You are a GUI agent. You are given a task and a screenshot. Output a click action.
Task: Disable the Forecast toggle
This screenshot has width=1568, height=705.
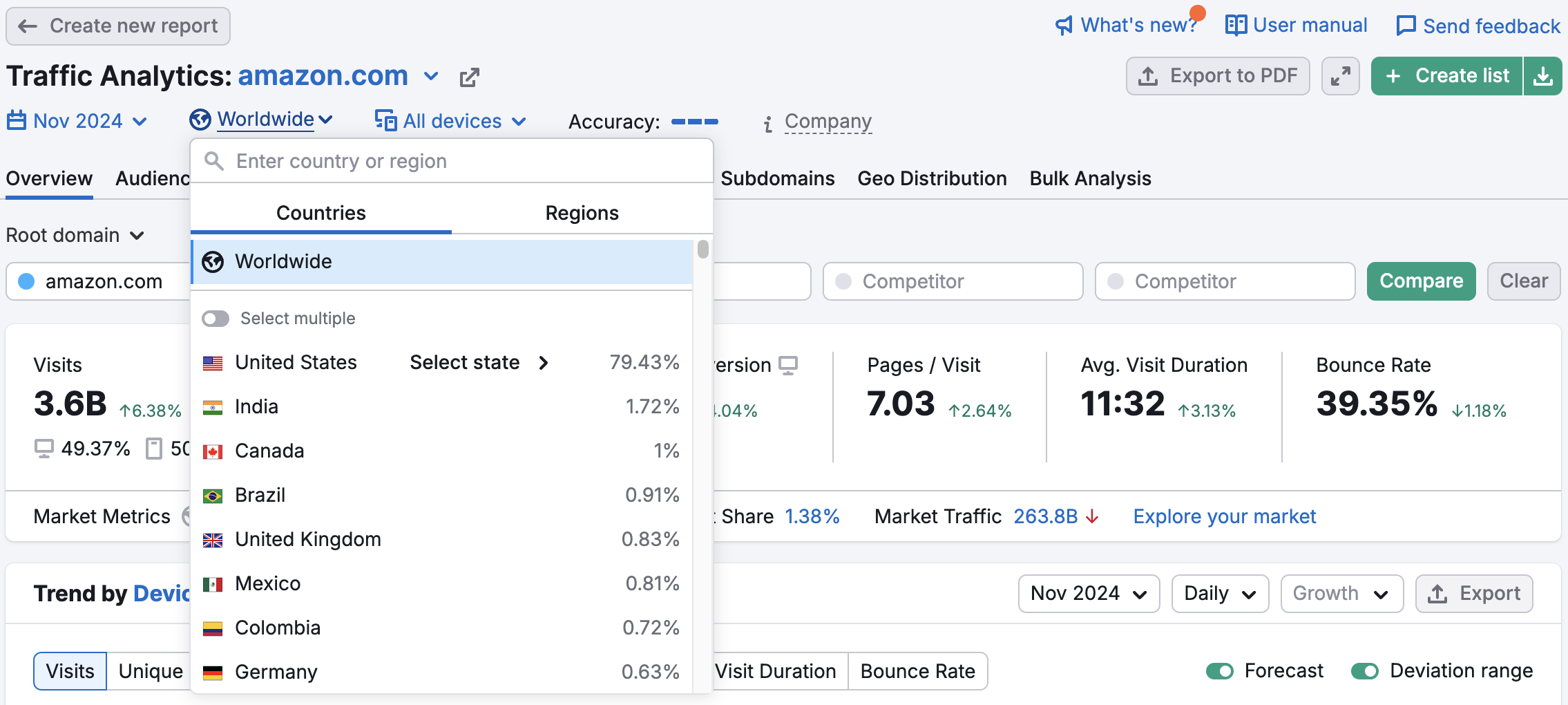(x=1220, y=671)
